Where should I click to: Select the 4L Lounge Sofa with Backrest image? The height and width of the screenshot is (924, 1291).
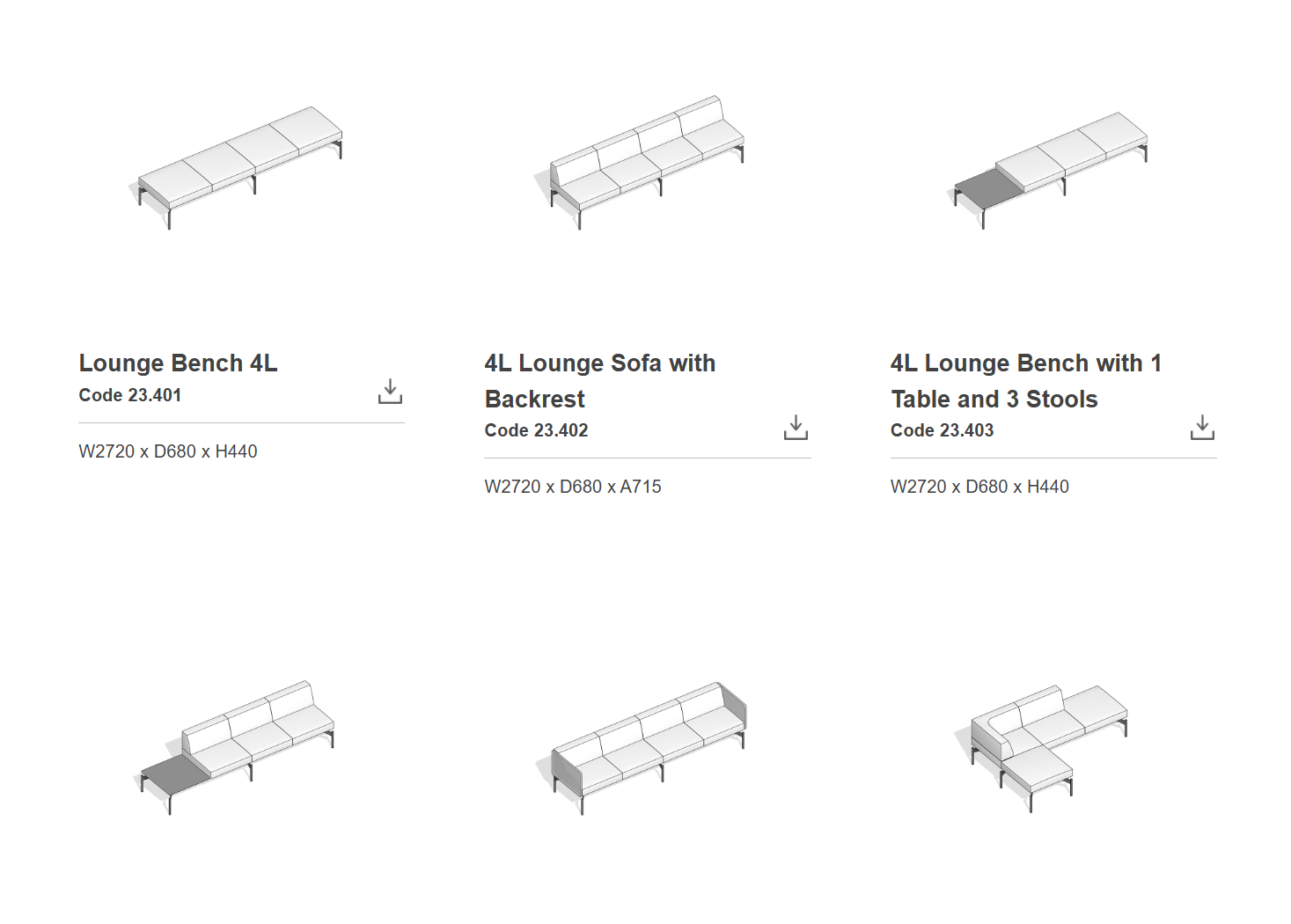point(645,162)
